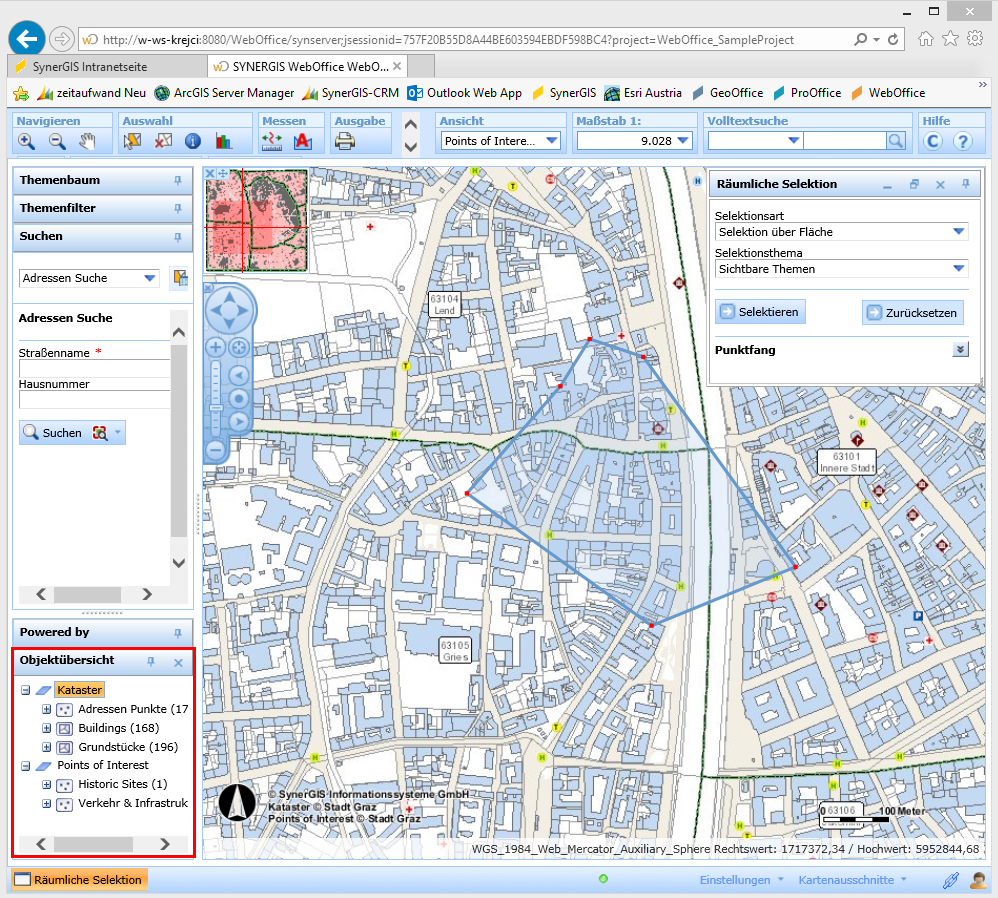Pin the Themenbaum panel
This screenshot has height=898, width=998.
pyautogui.click(x=178, y=181)
